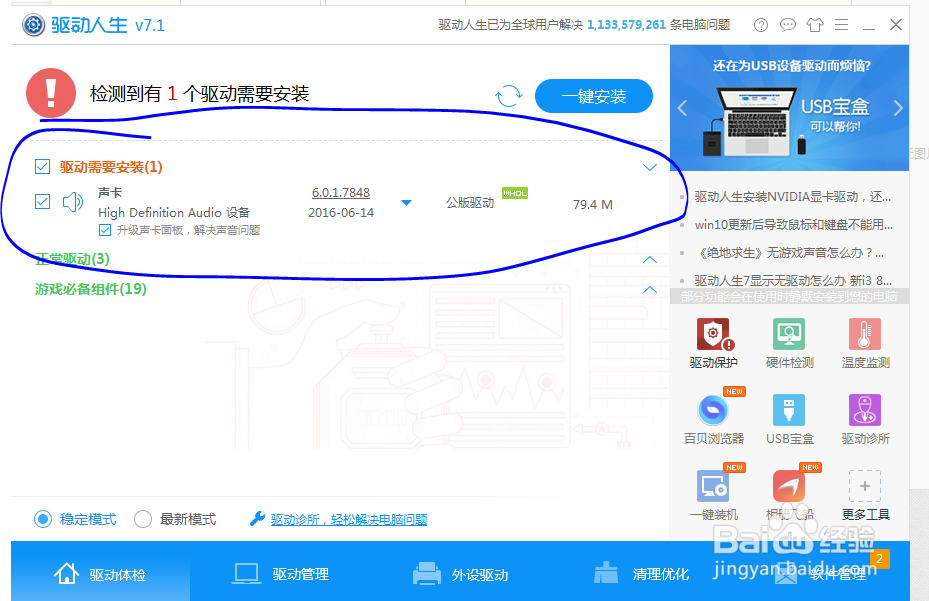Click the 79.4 M size value

(x=592, y=204)
